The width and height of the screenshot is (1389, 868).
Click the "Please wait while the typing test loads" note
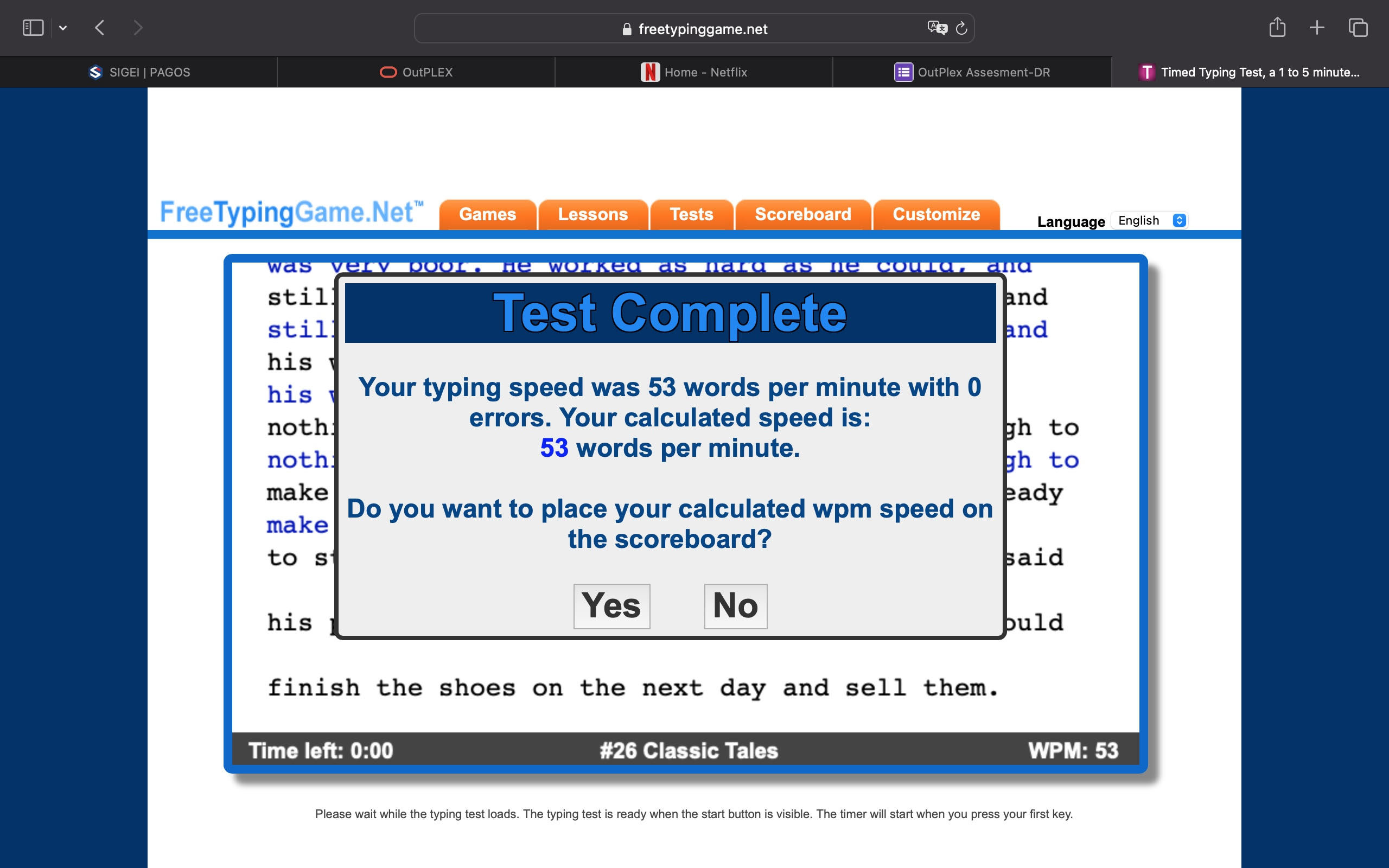tap(694, 814)
